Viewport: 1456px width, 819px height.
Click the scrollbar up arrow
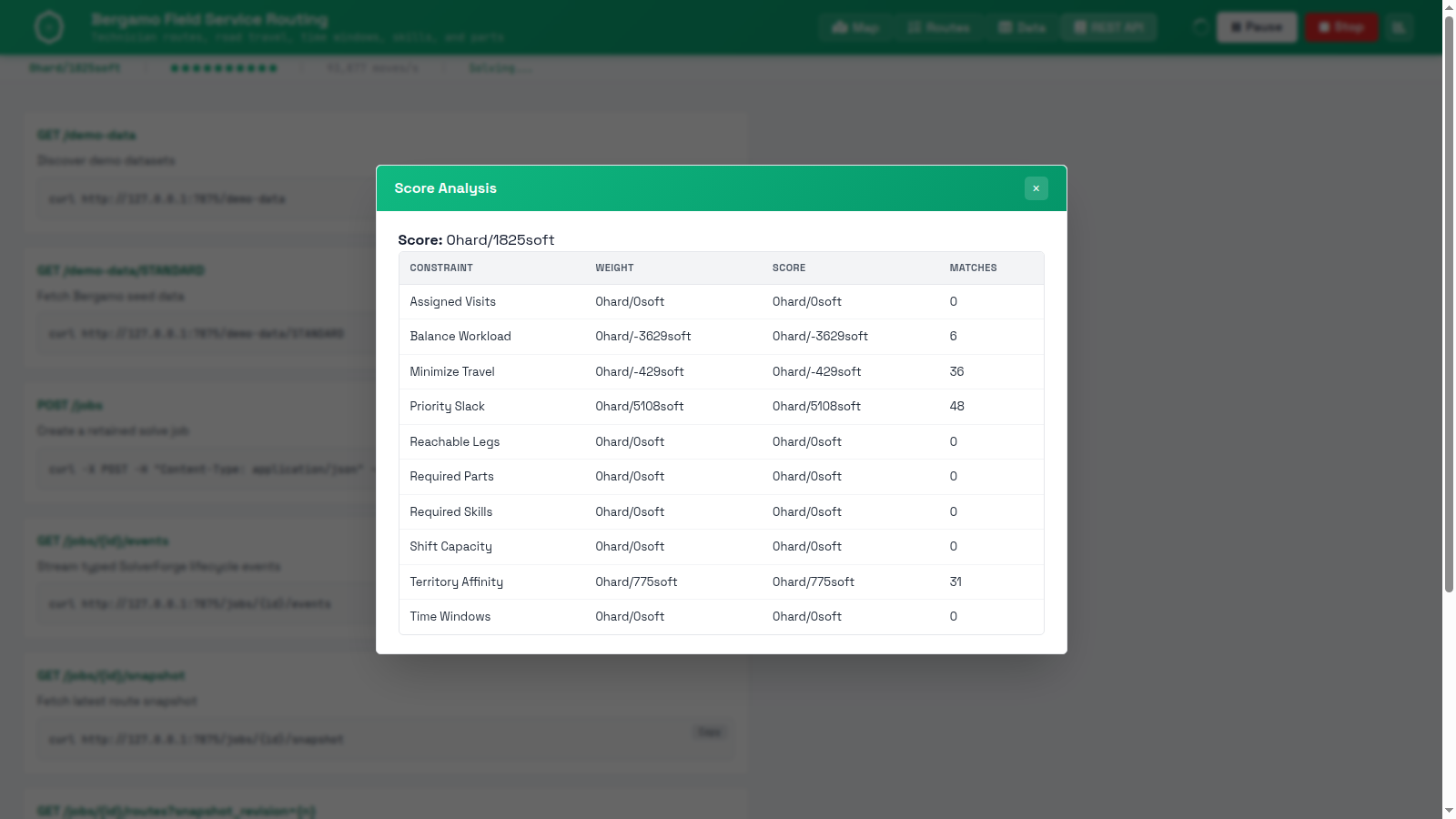(x=1449, y=6)
